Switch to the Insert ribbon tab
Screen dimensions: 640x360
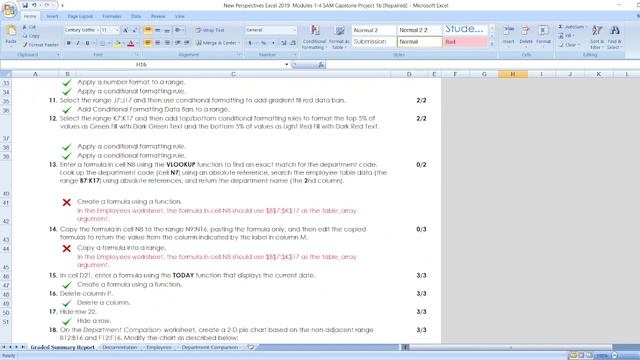coord(52,16)
